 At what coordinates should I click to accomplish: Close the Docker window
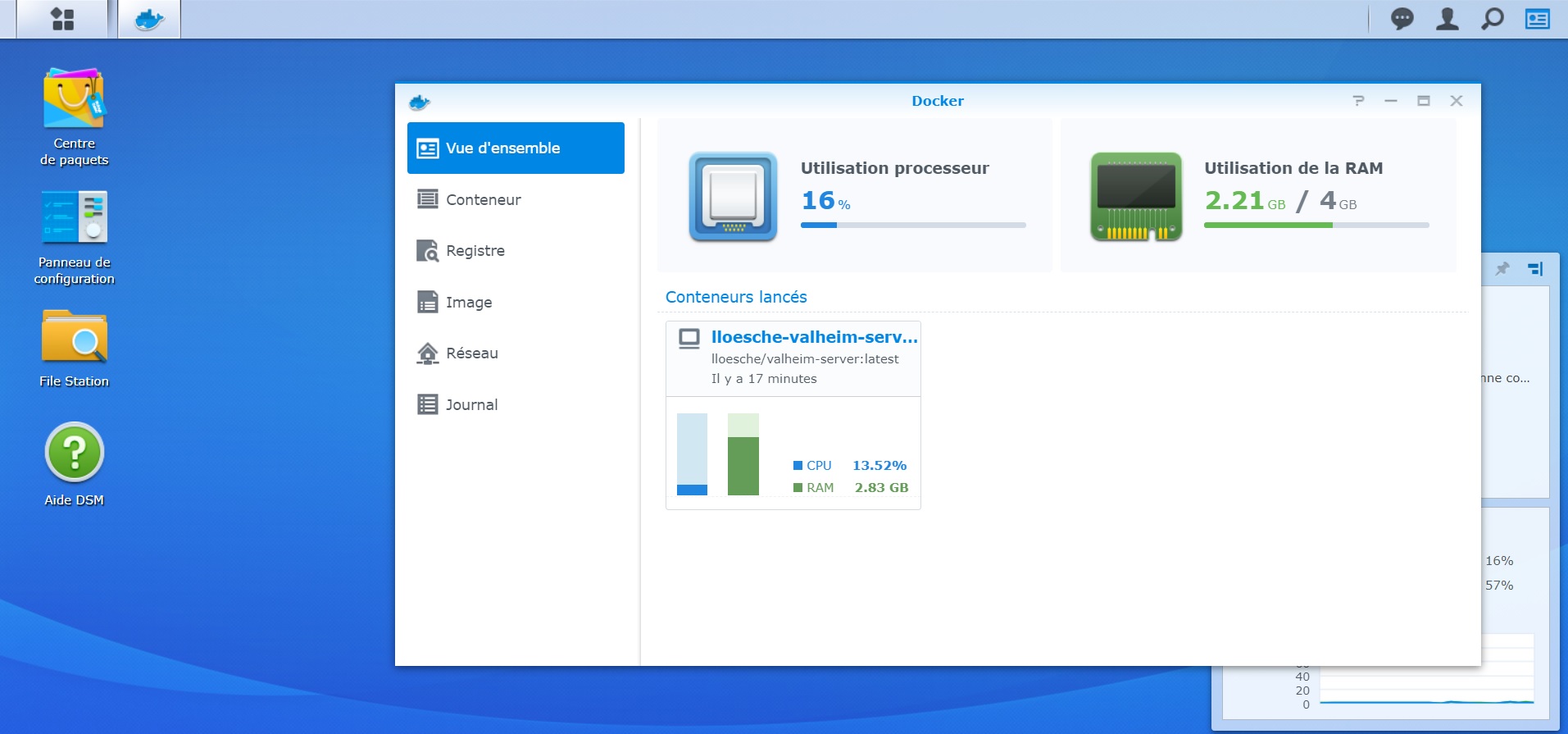coord(1457,101)
